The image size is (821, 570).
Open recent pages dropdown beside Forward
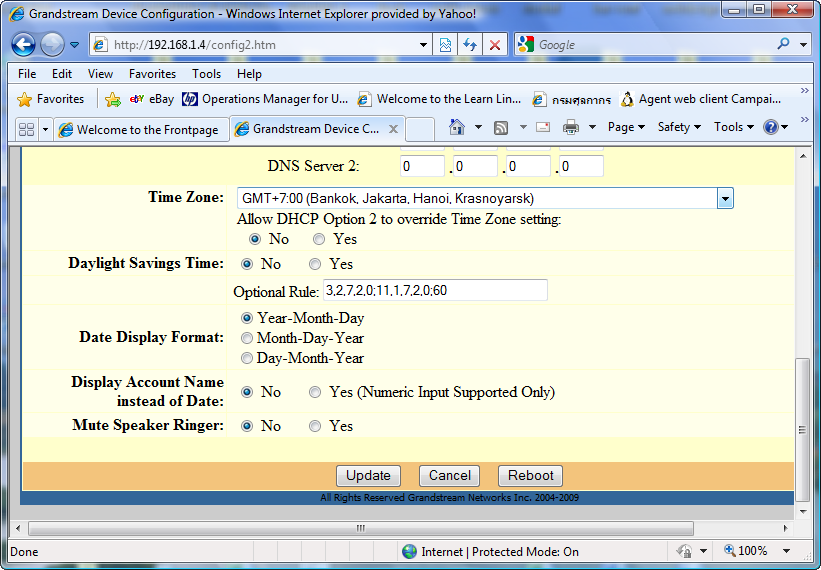click(x=74, y=45)
